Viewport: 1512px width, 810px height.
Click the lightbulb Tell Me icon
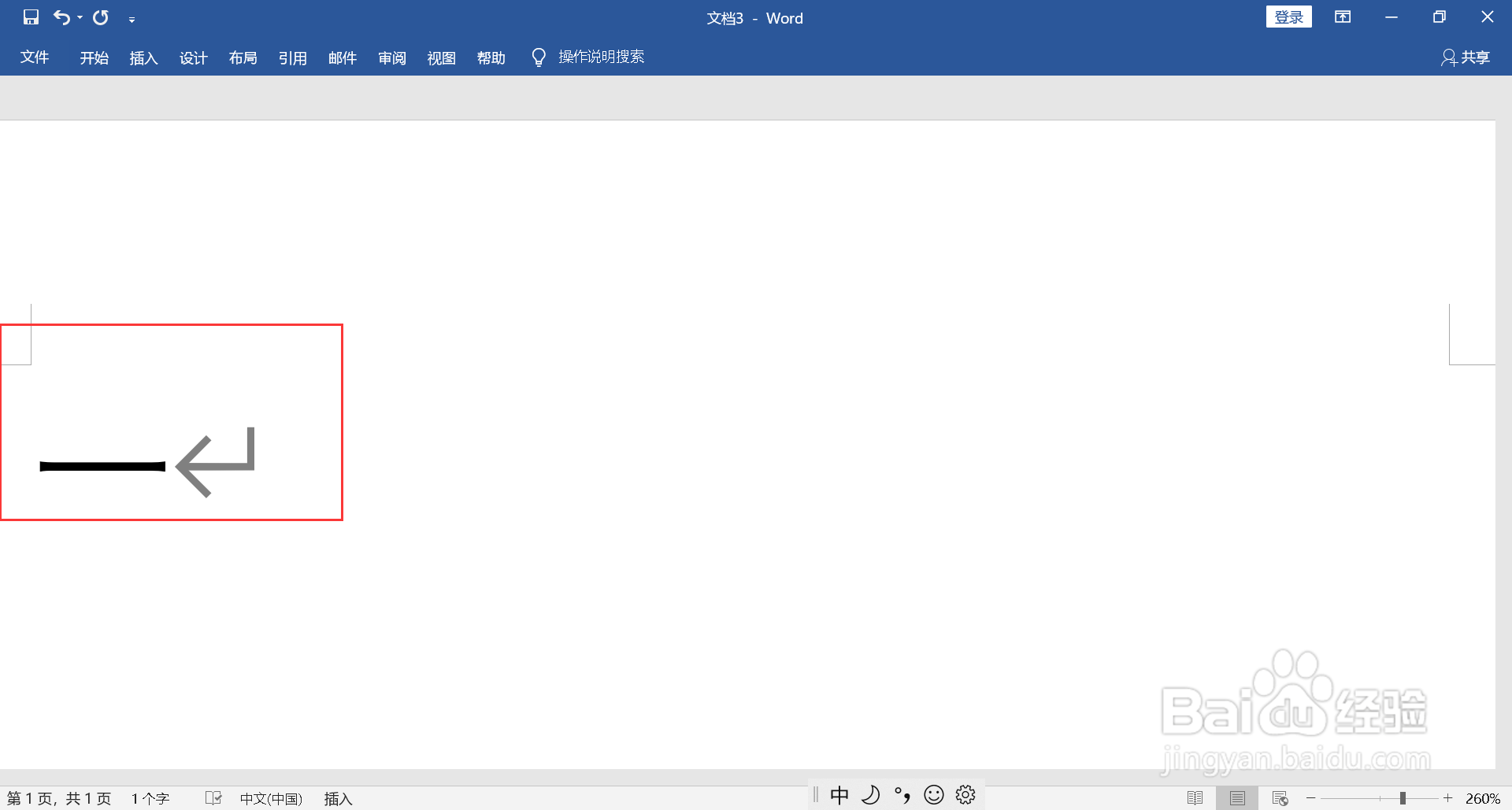(x=539, y=57)
